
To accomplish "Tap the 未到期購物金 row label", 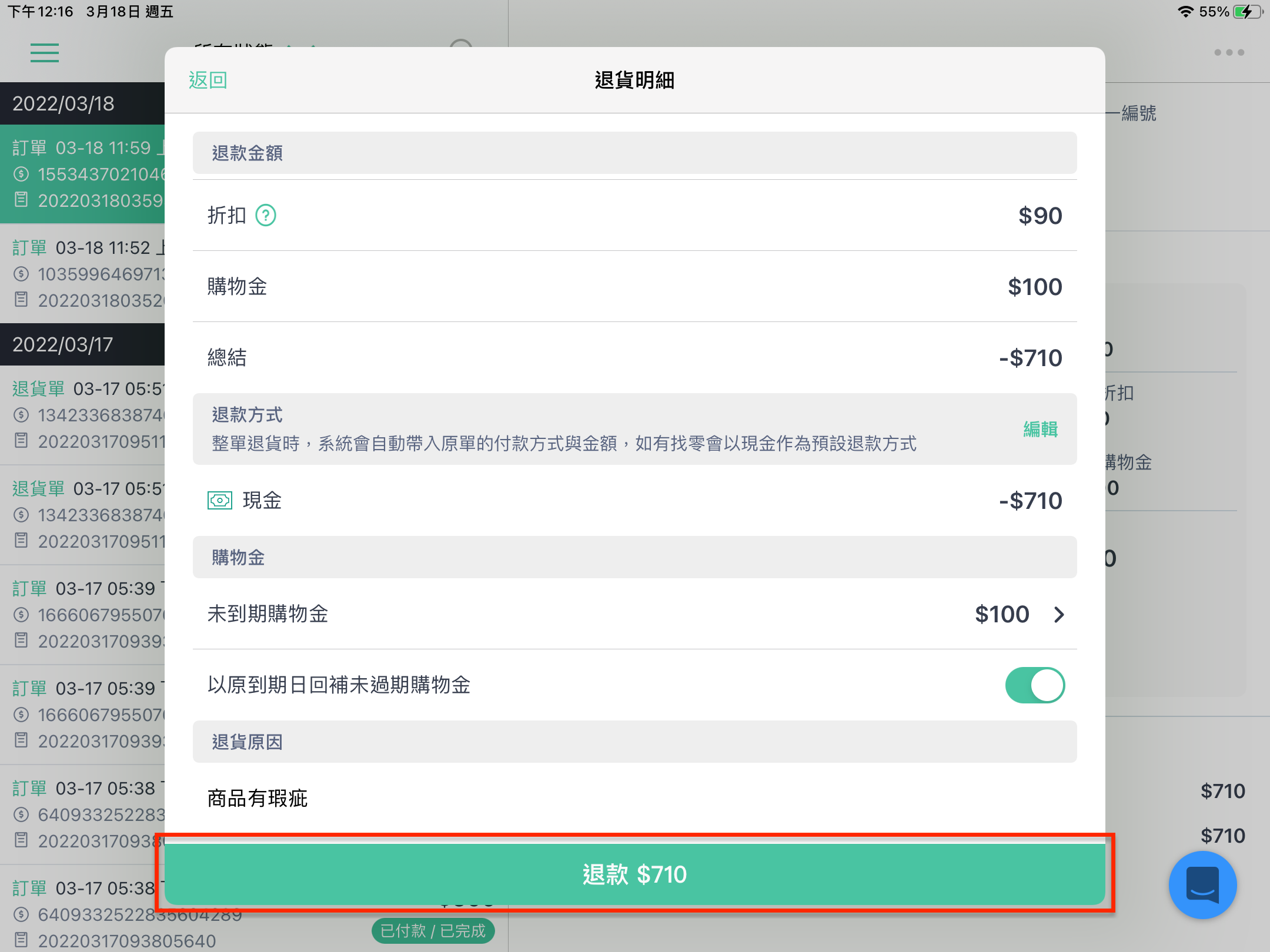I will coord(268,614).
